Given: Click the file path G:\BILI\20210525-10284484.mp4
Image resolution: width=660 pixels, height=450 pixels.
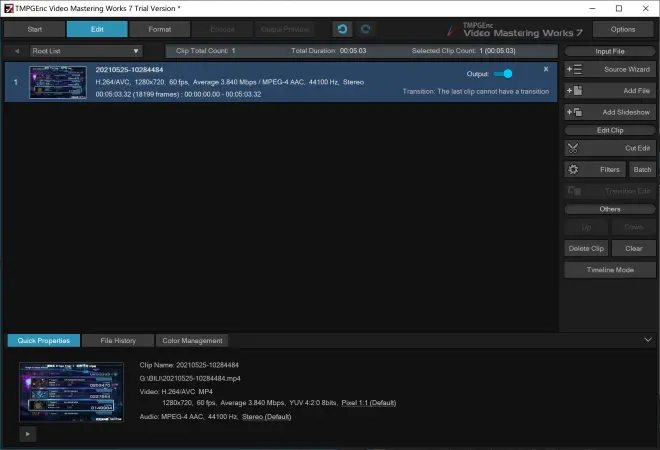Looking at the screenshot, I should tap(190, 378).
